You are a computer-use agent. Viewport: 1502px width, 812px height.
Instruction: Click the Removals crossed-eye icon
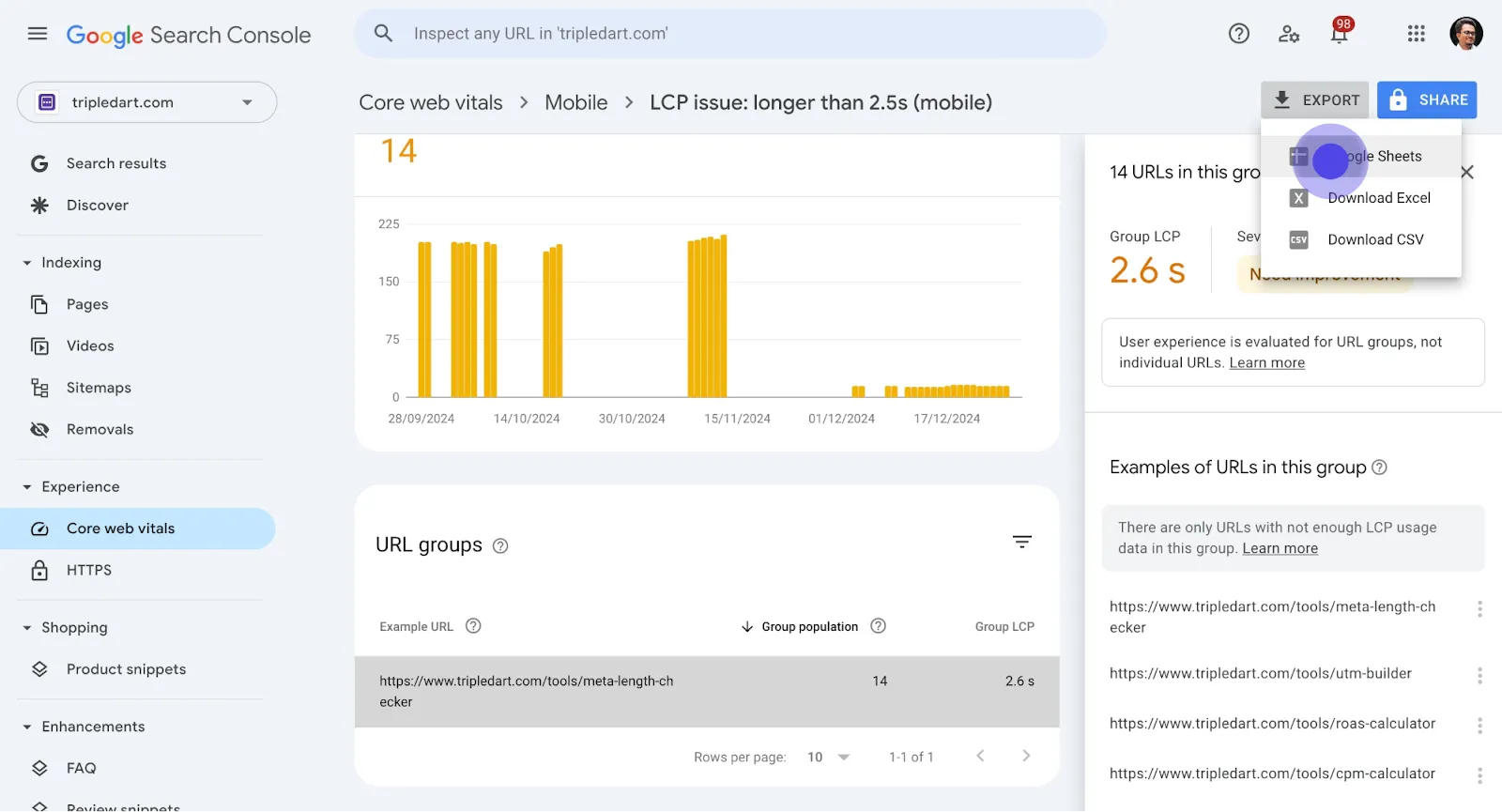pos(39,429)
